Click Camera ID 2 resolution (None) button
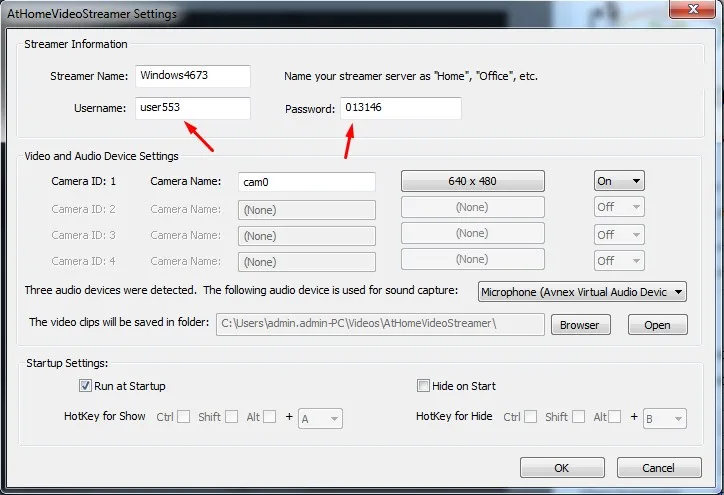Viewport: 724px width, 495px height. (x=473, y=207)
